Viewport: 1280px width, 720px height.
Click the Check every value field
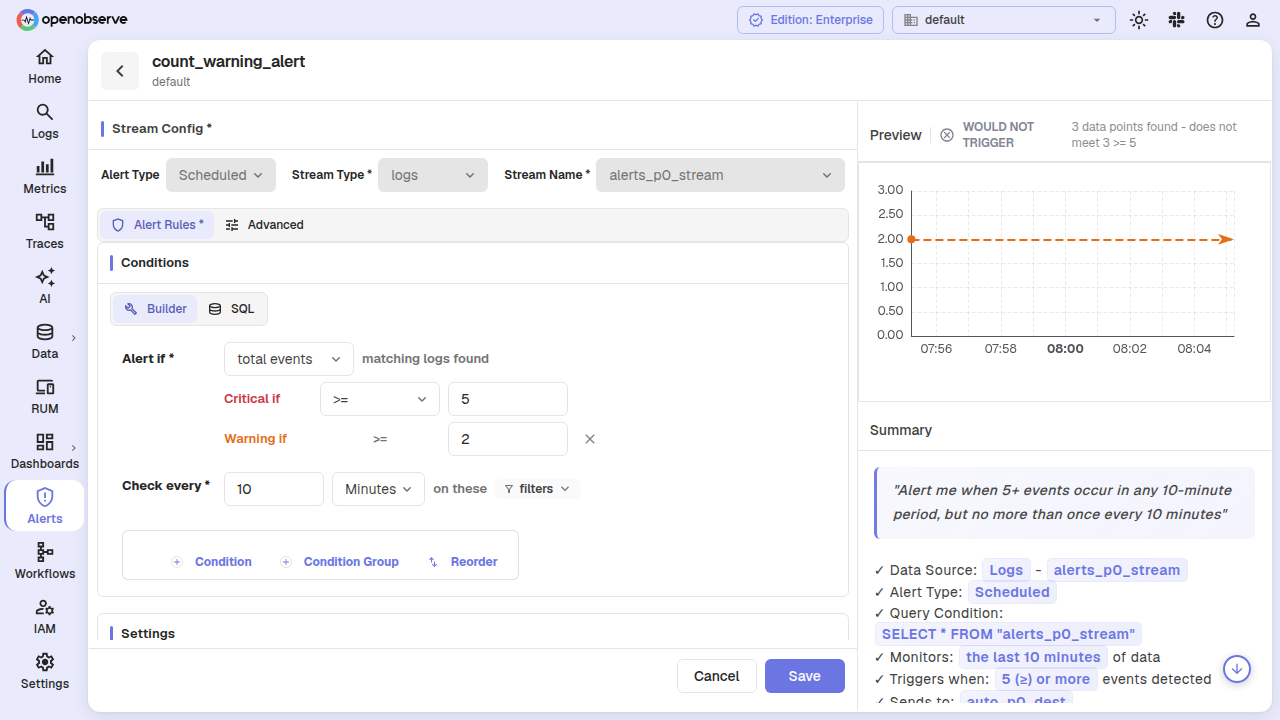[274, 489]
